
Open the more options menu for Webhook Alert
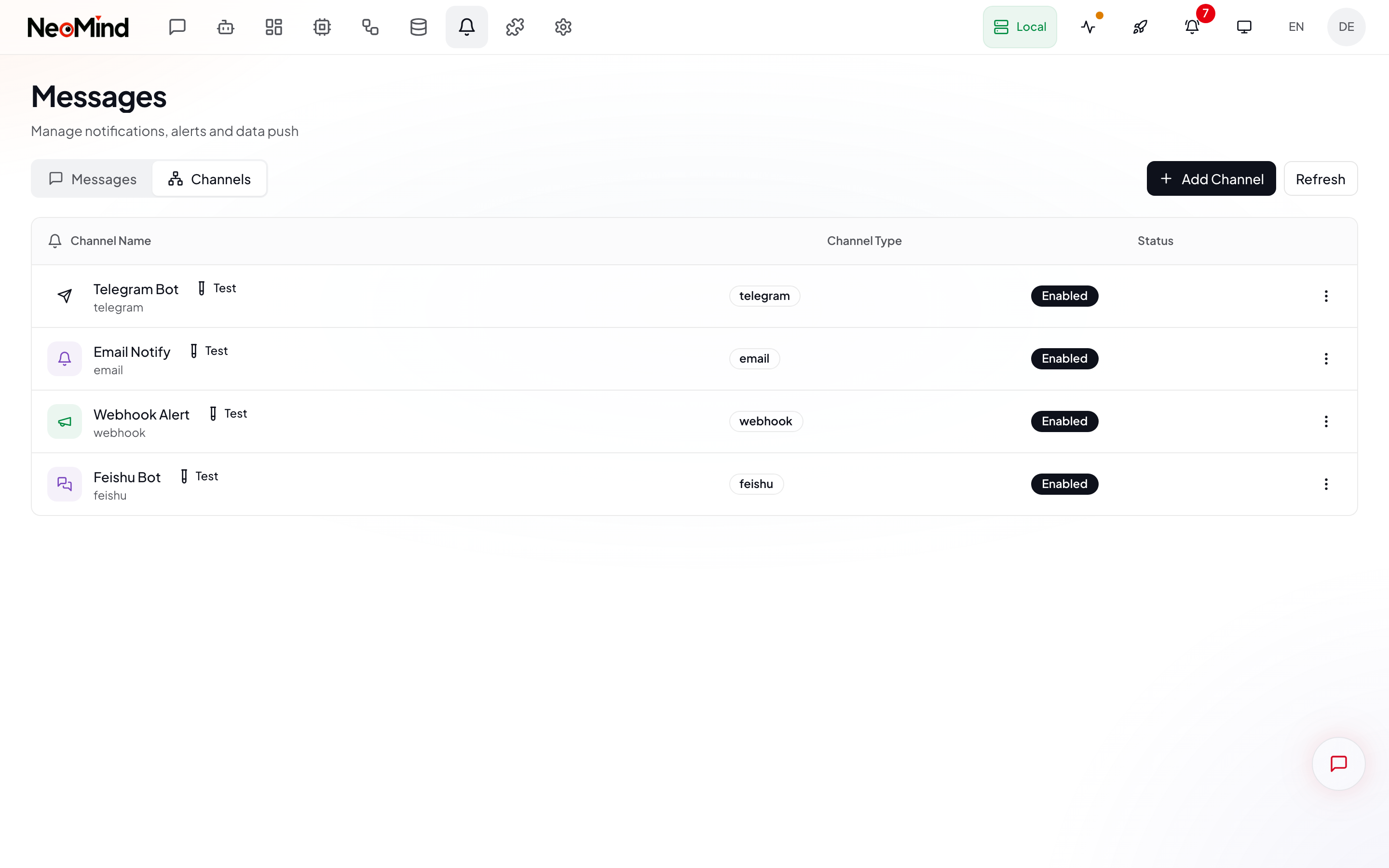pos(1326,421)
